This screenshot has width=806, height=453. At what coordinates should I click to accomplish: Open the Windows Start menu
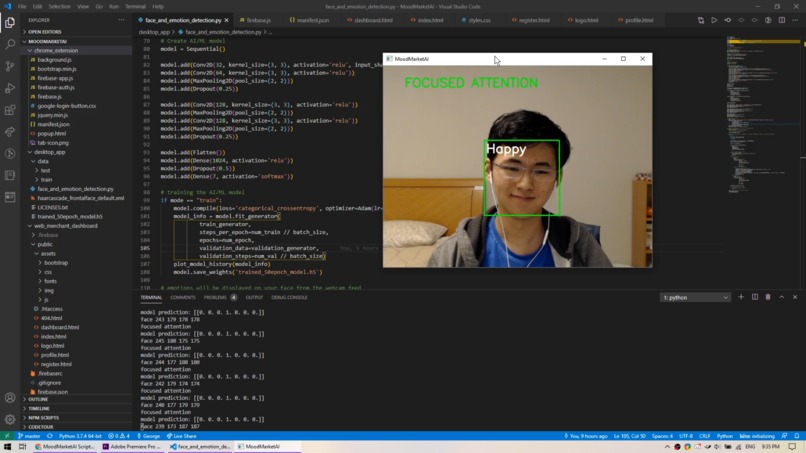tap(7, 447)
